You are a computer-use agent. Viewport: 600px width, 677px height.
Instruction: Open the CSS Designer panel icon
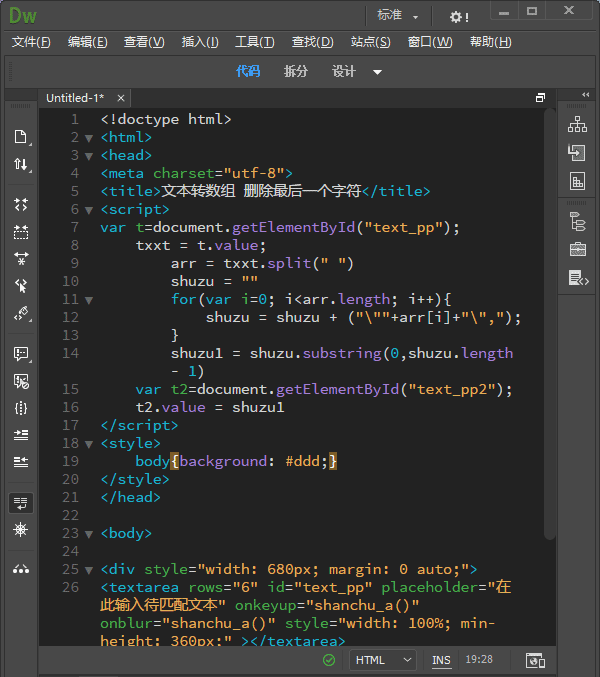coord(577,181)
